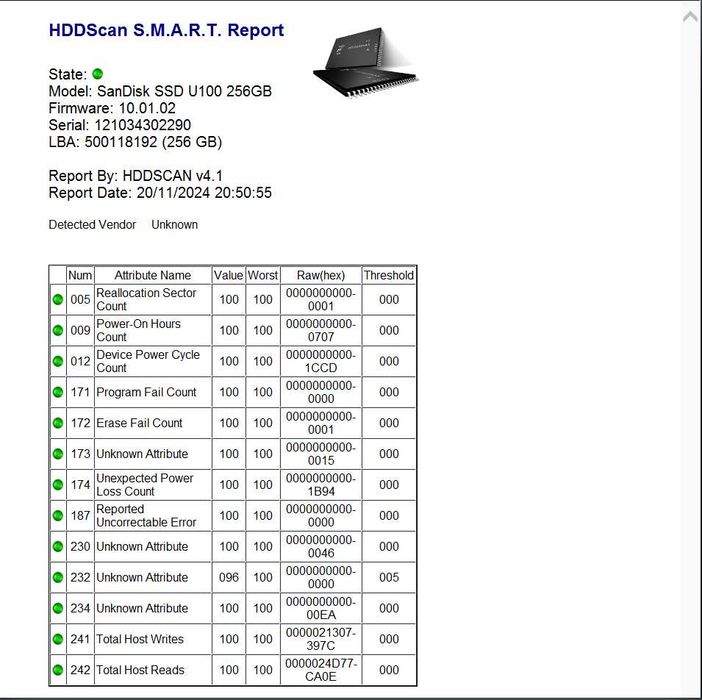Click the Num cell 242
702x700 pixels.
pyautogui.click(x=80, y=670)
